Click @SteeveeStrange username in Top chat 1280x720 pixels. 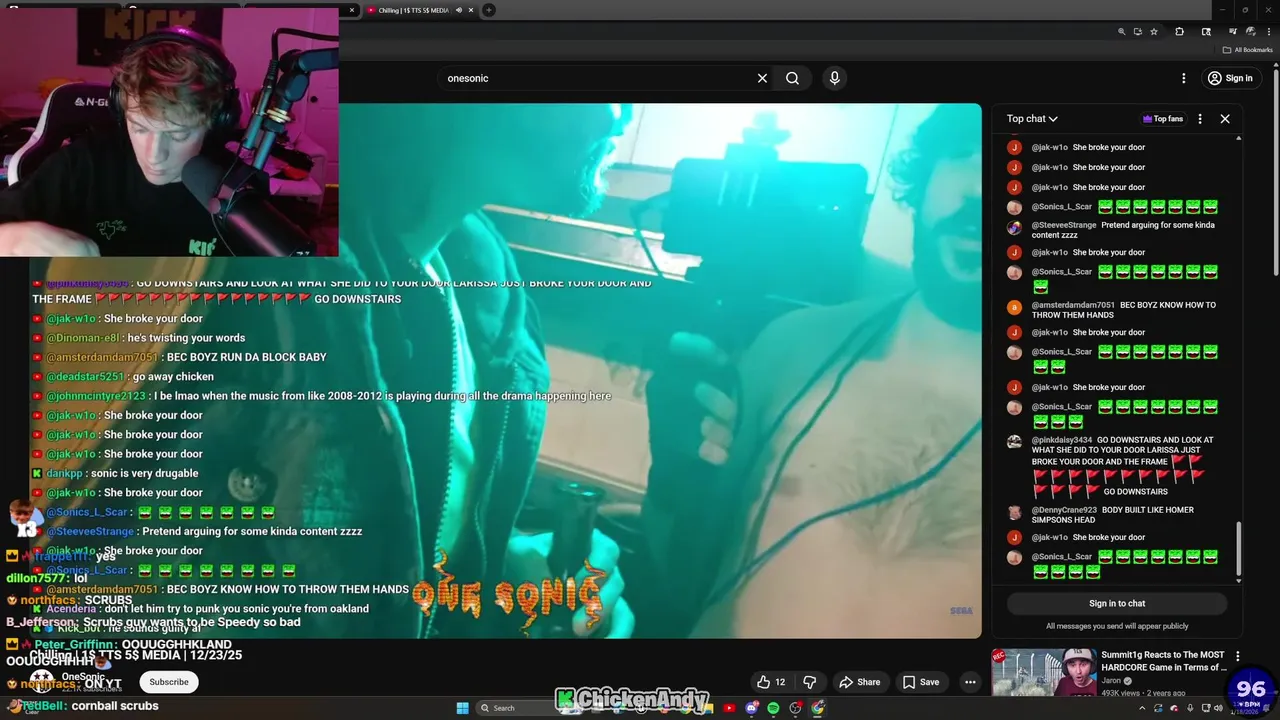(x=1064, y=225)
